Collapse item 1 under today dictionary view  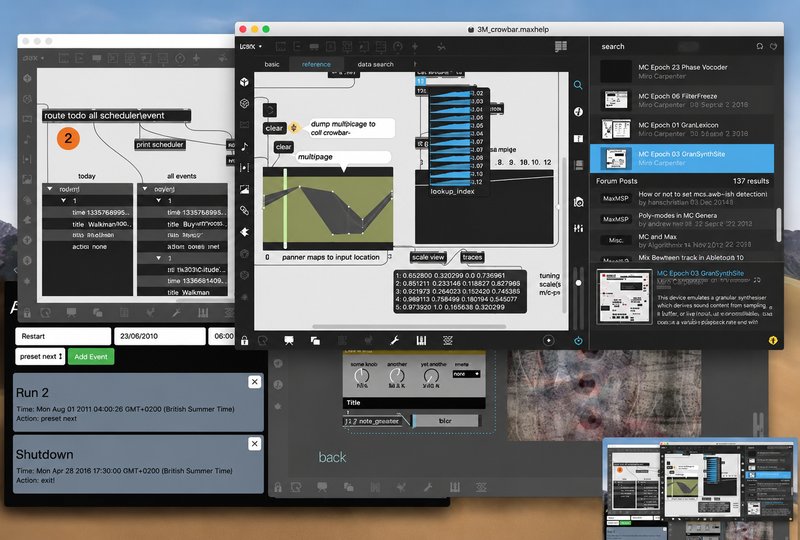(64, 201)
